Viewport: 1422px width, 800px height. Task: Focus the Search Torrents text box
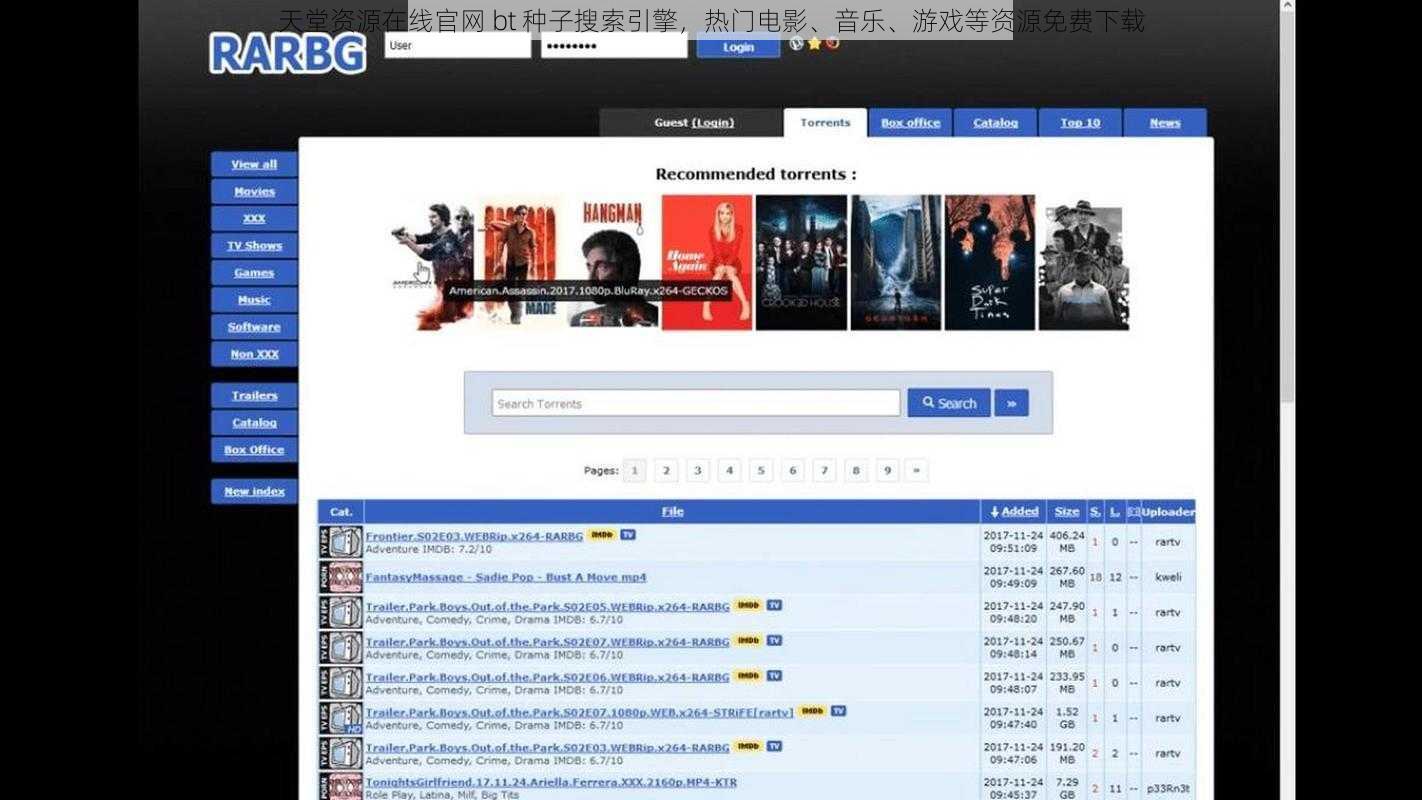coord(696,403)
